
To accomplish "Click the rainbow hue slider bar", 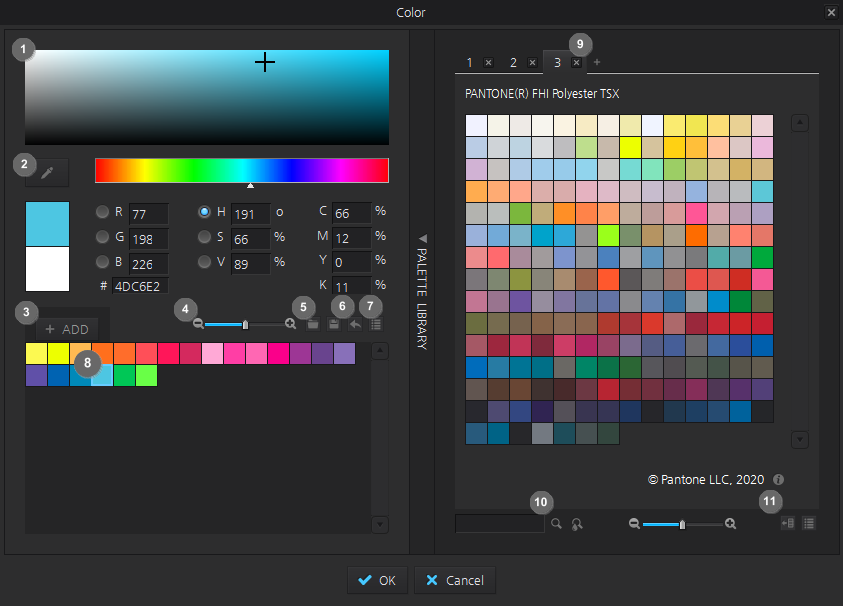I will click(242, 170).
